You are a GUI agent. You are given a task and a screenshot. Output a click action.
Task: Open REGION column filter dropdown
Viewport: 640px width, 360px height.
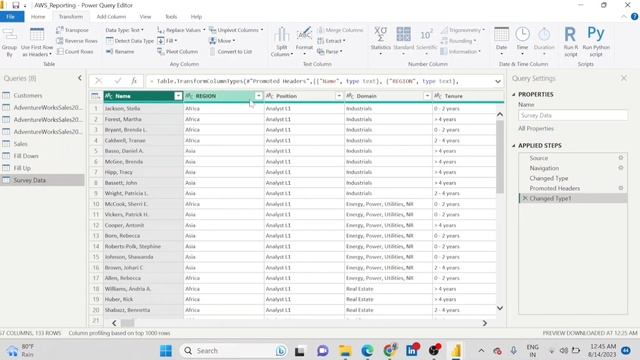(259, 96)
